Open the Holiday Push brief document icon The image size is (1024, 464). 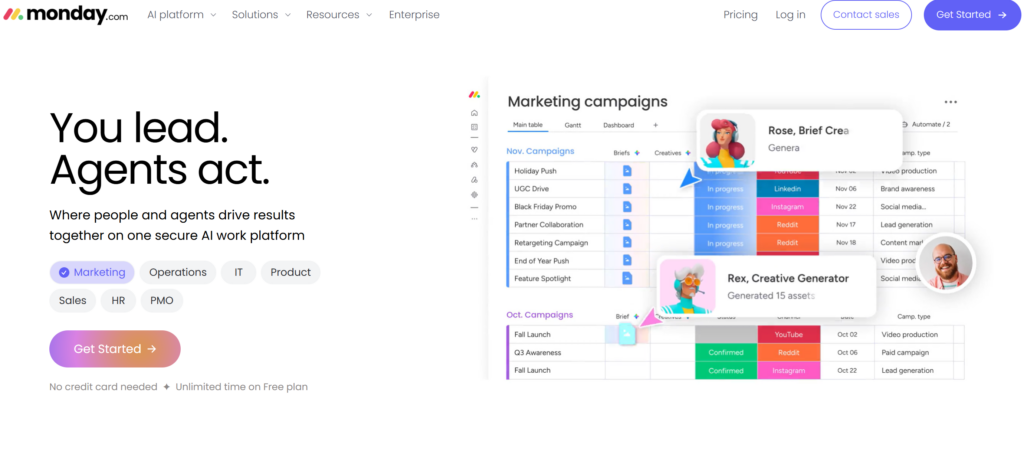tap(627, 171)
